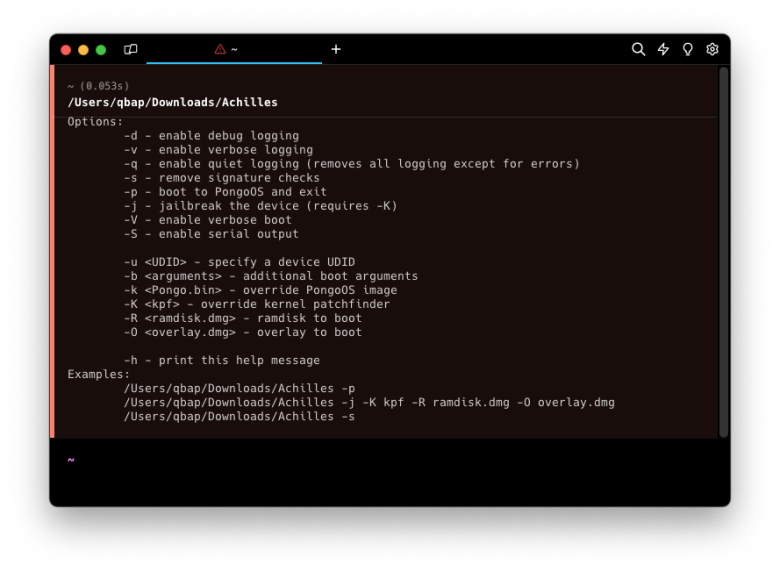Click the "-s - remove signature checks" line
The height and width of the screenshot is (572, 780).
[222, 178]
